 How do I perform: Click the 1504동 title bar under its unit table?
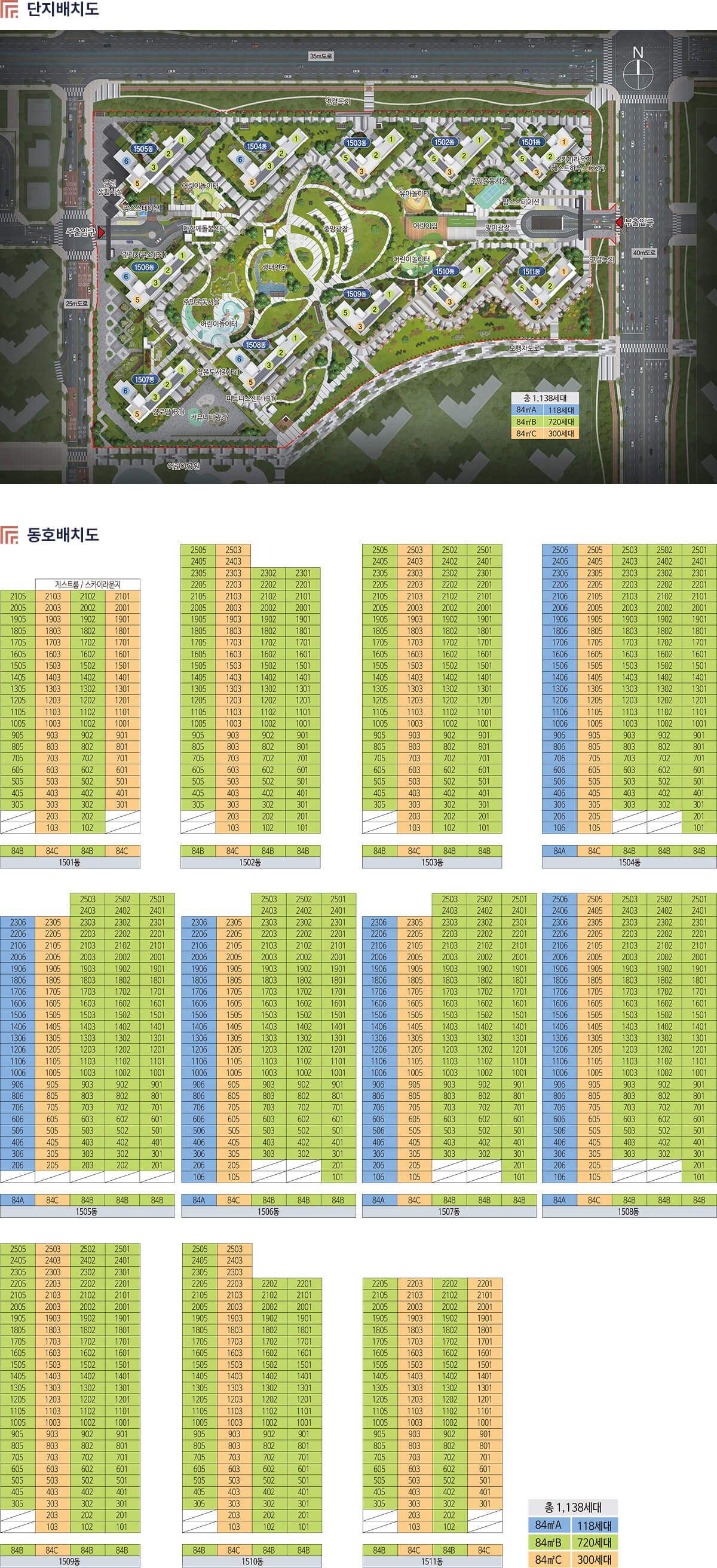629,862
